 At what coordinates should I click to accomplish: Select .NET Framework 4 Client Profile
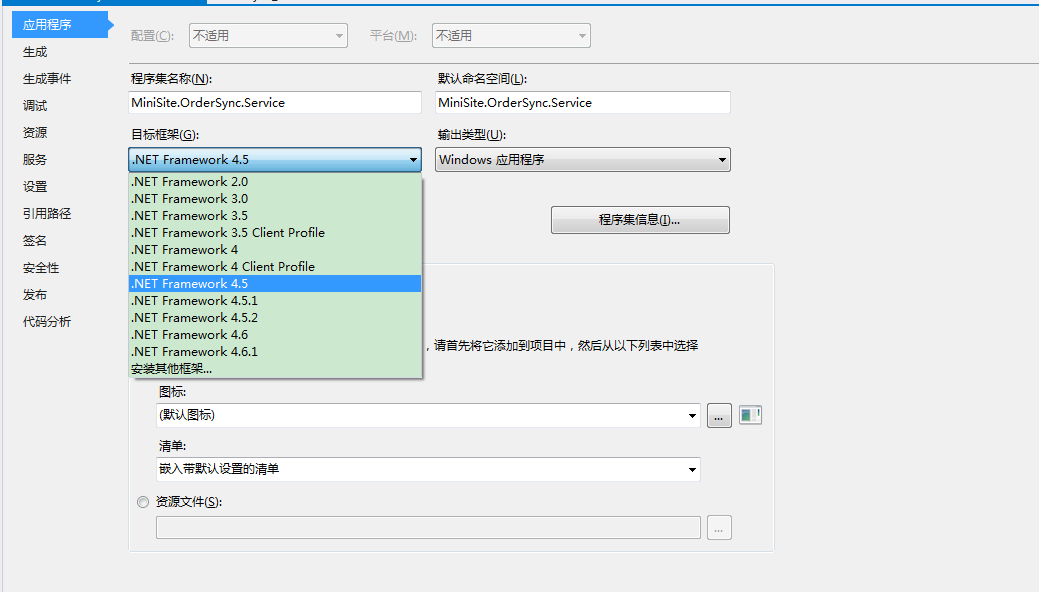(275, 266)
